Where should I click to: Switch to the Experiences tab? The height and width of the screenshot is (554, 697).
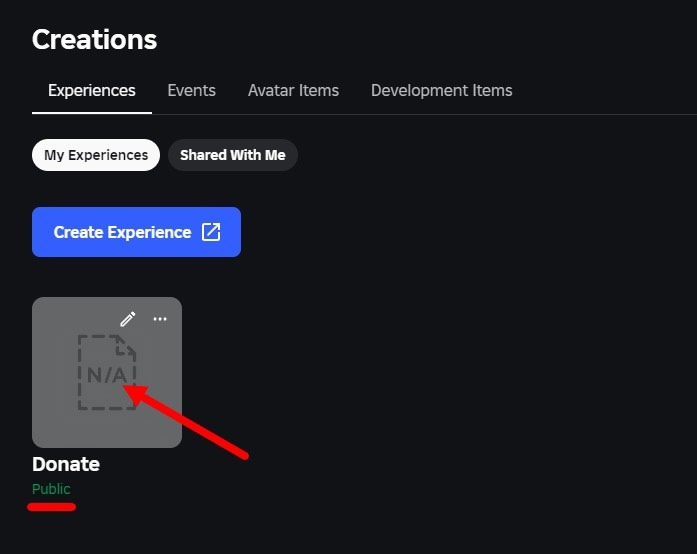[91, 90]
